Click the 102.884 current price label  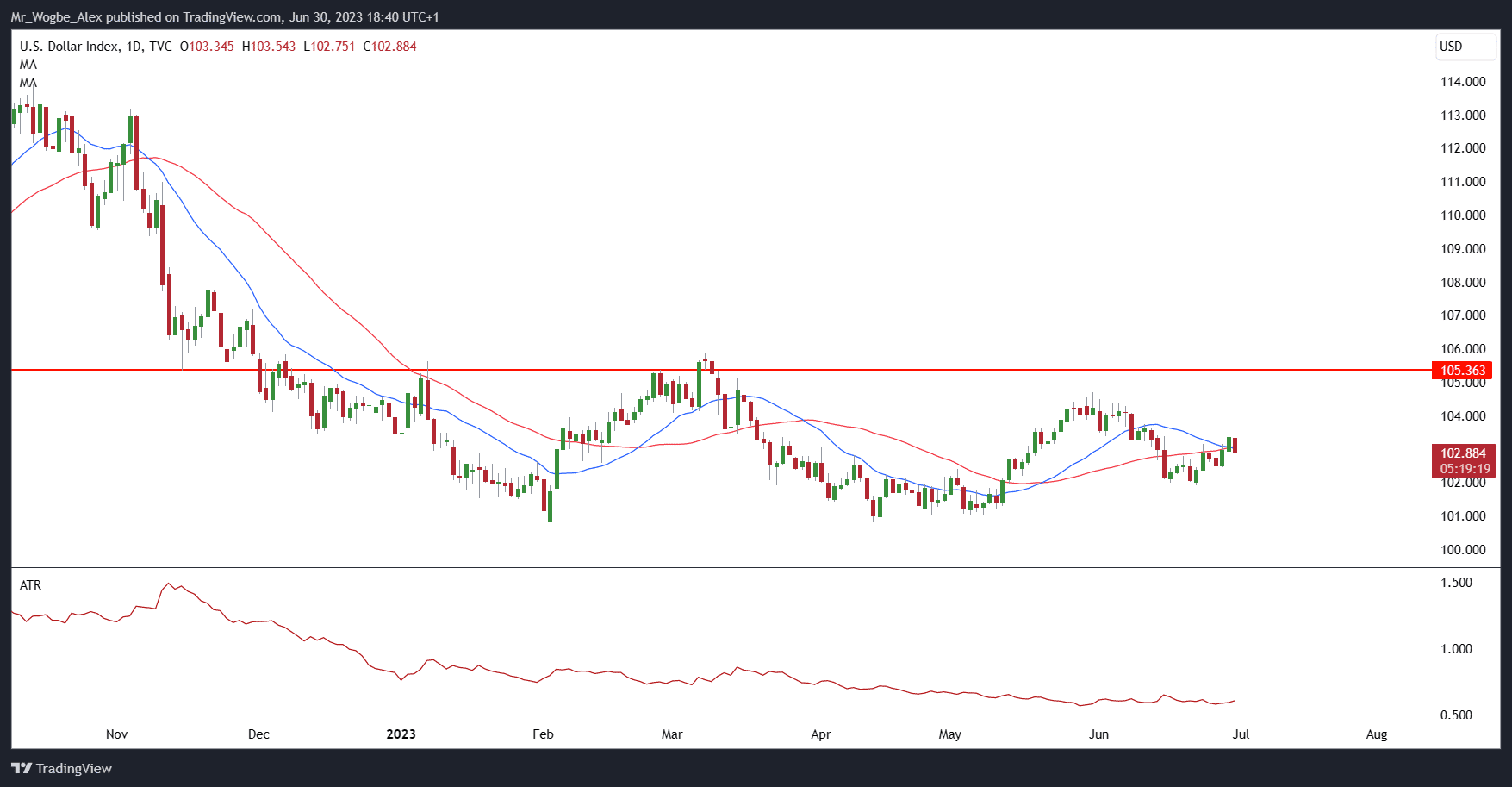(1463, 453)
